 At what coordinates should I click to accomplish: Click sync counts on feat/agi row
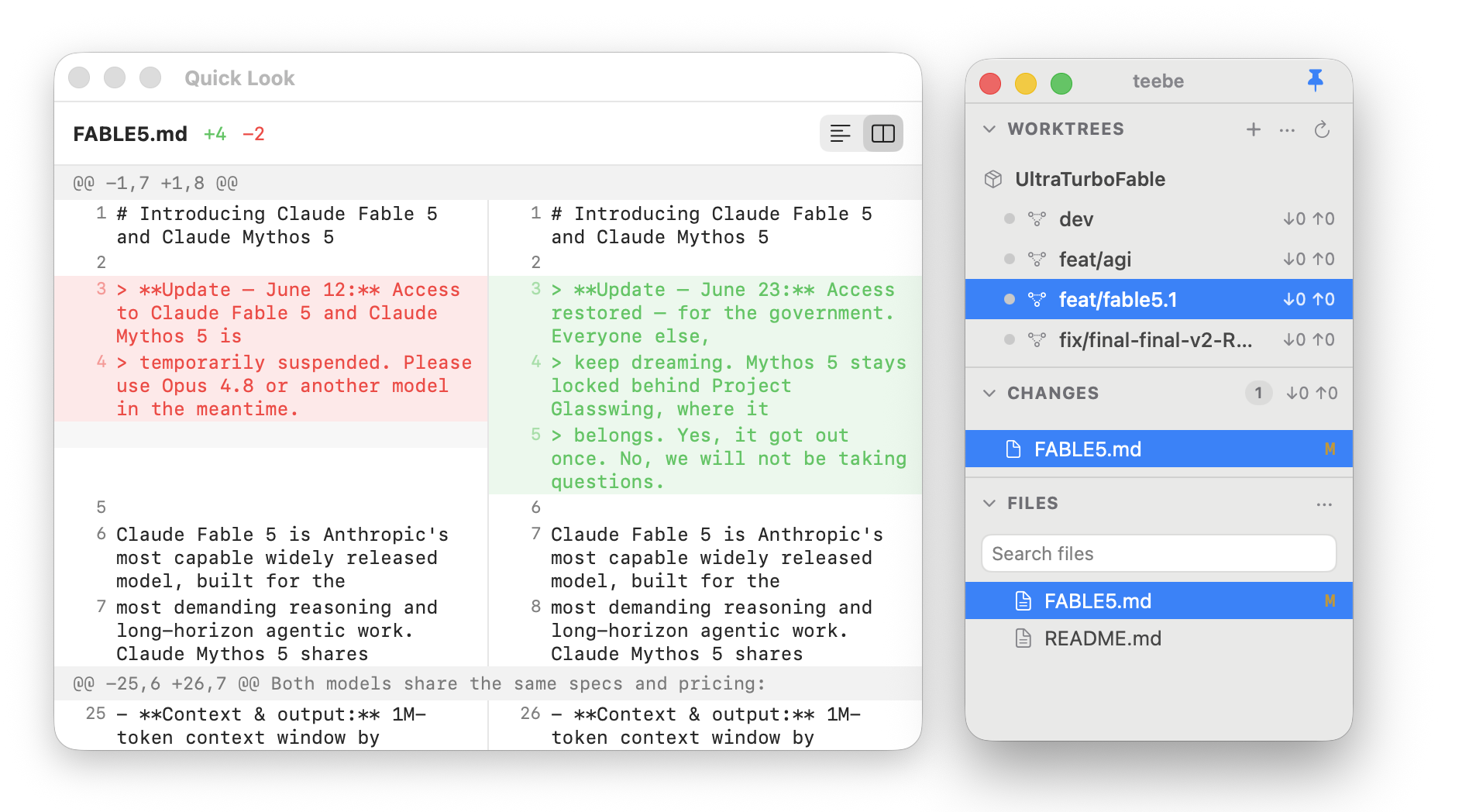point(1309,260)
